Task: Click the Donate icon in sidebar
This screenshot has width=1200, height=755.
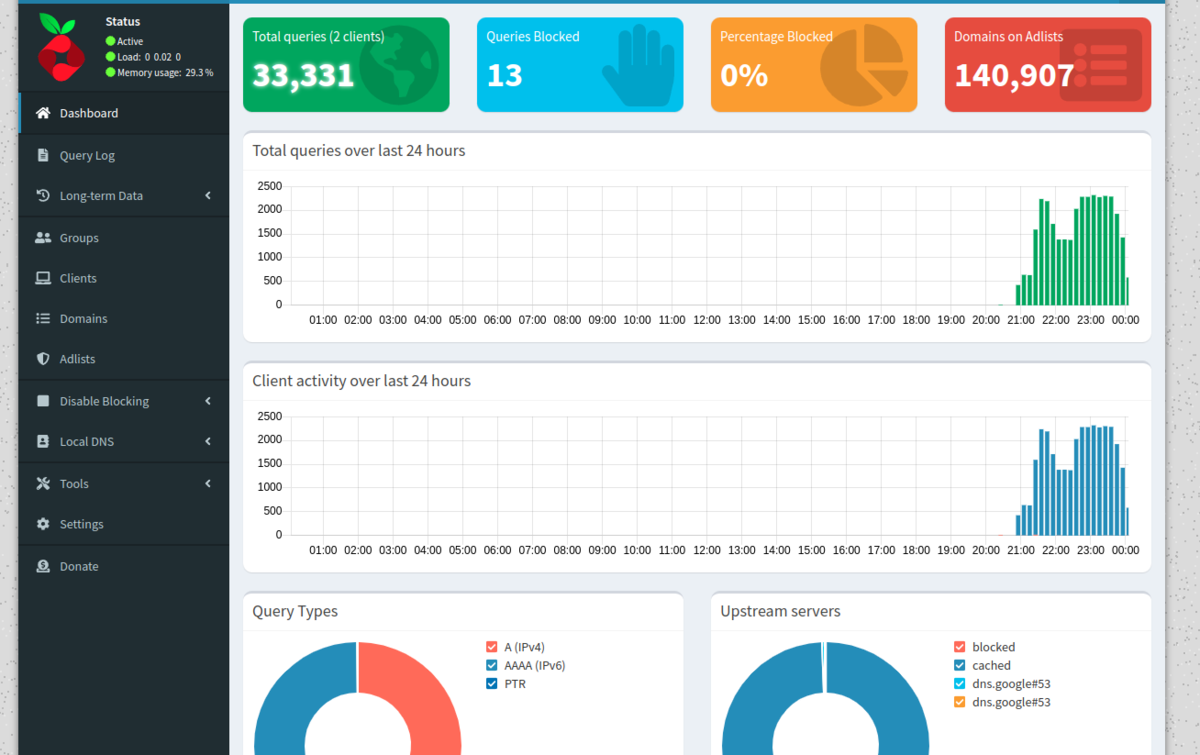Action: [43, 566]
